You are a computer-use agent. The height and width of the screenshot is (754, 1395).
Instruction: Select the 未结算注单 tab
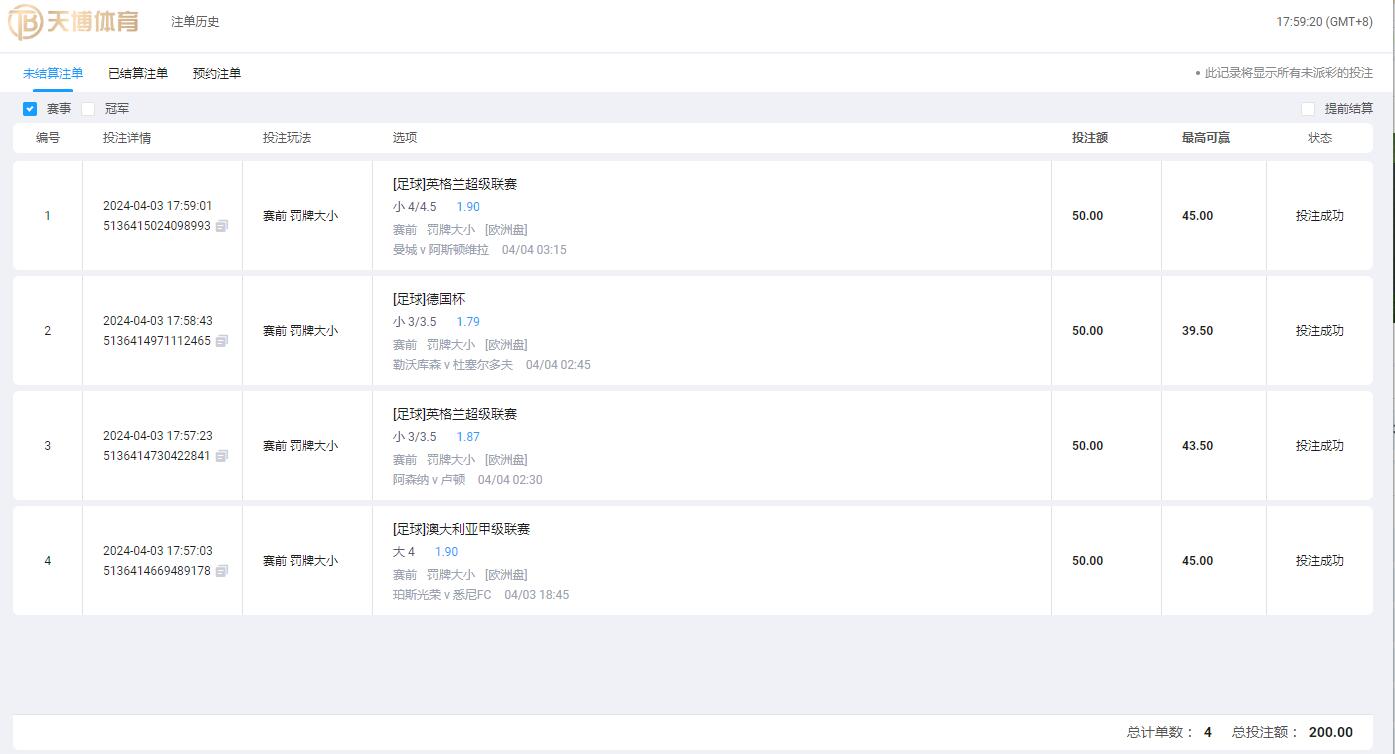tap(53, 73)
